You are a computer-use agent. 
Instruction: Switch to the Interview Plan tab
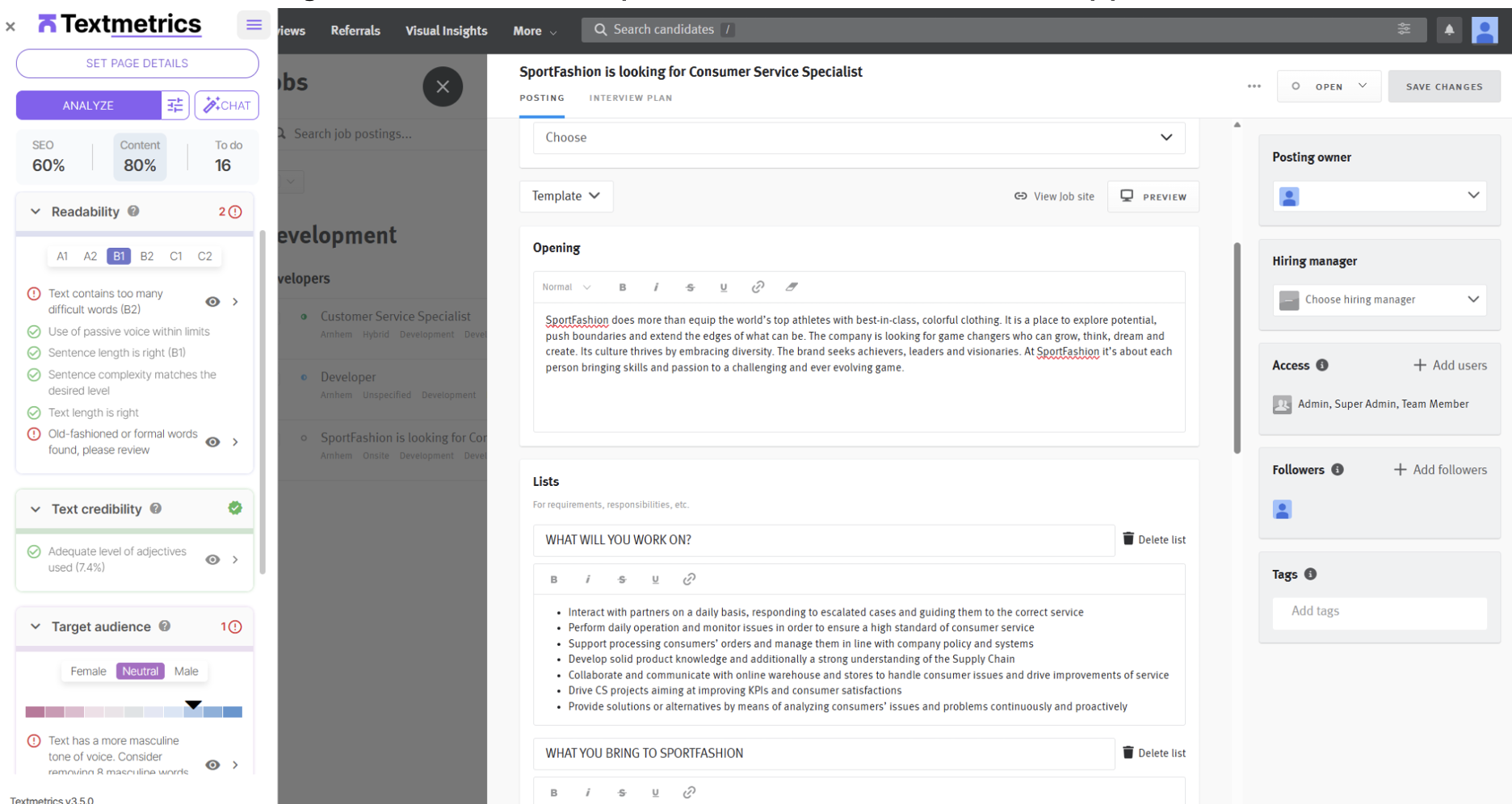pos(630,98)
